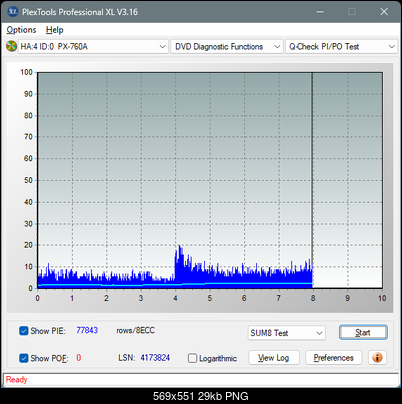Click the View Log button
The width and height of the screenshot is (402, 404).
coord(274,358)
